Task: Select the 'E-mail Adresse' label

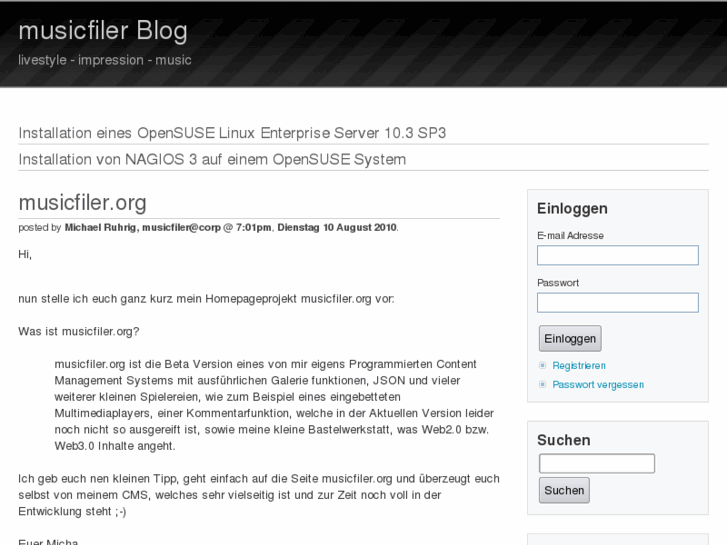Action: [570, 236]
